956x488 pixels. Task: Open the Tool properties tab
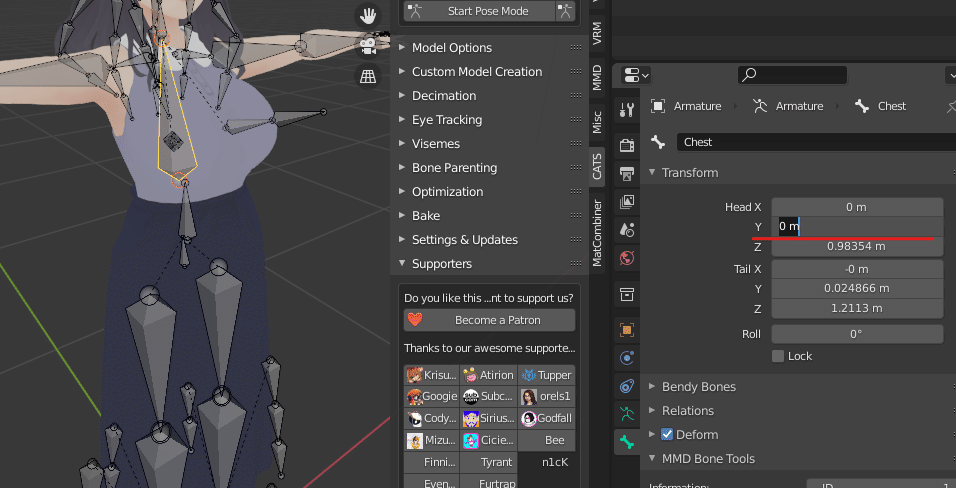[627, 110]
